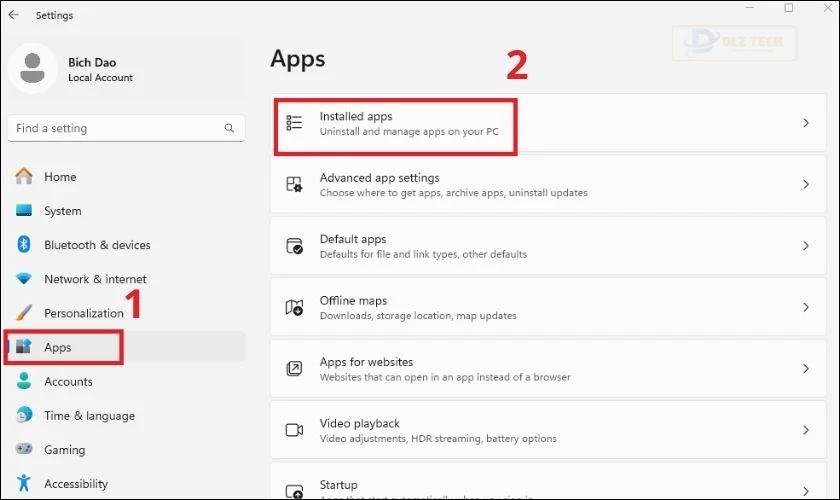Expand Installed apps via its chevron

[x=806, y=123]
